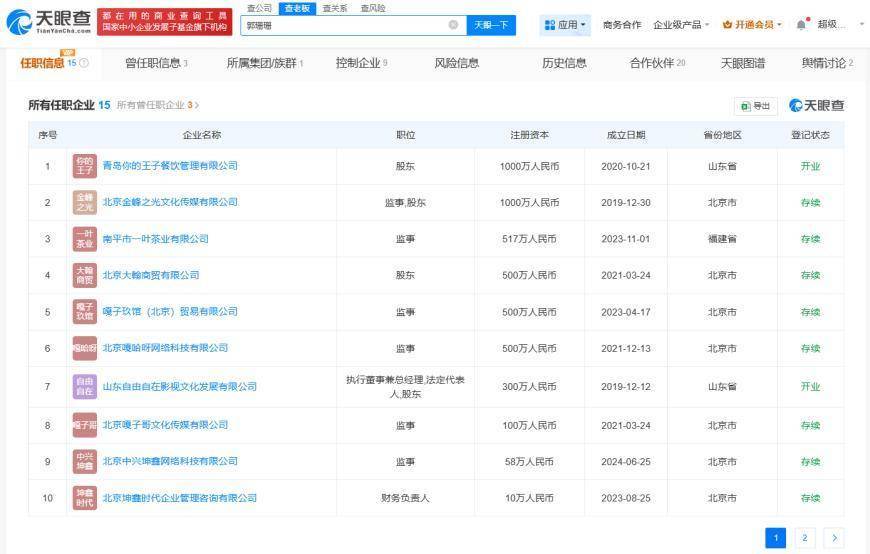
Task: Click the 一叶茶业 company logo tile
Action: pyautogui.click(x=85, y=239)
